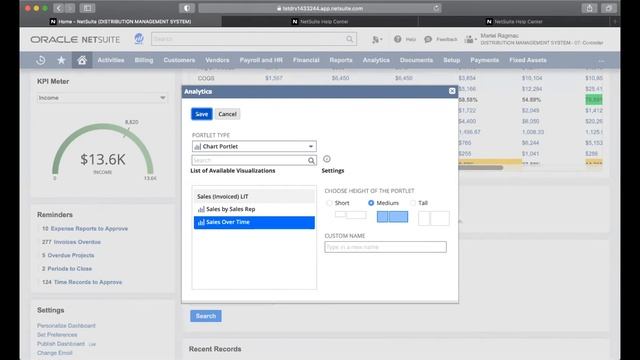Select Sales by Sales Rep visualization
Image resolution: width=640 pixels, height=360 pixels.
tap(254, 209)
